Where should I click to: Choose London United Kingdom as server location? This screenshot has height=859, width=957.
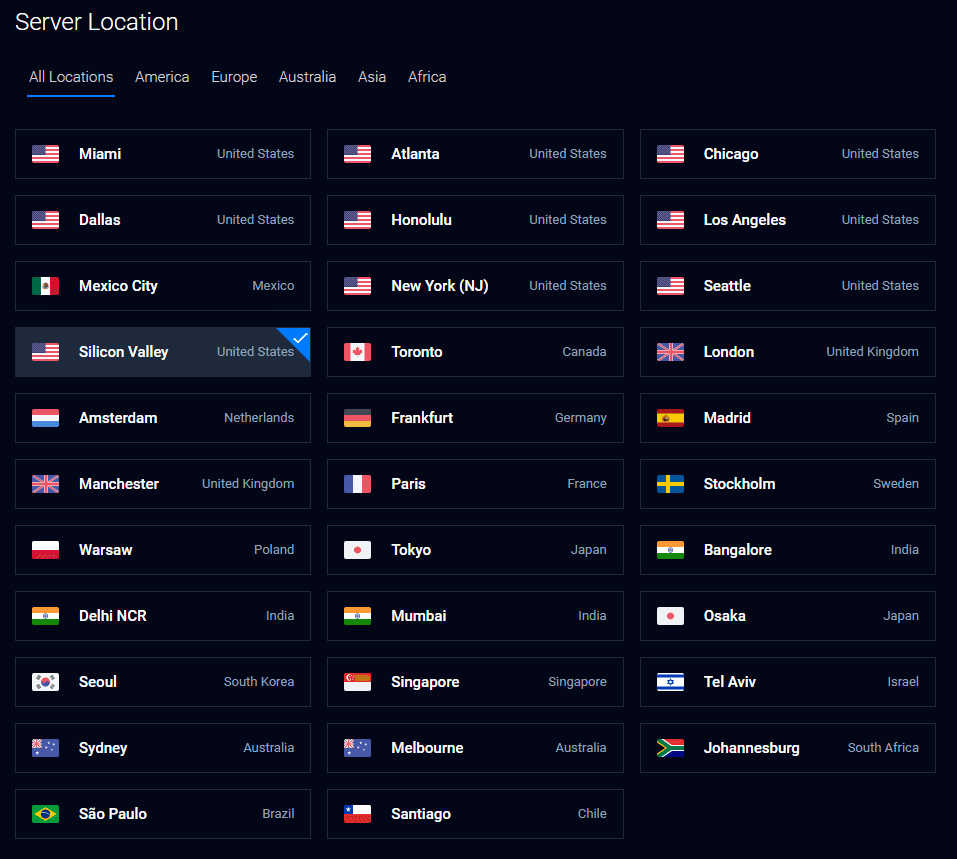tap(787, 352)
